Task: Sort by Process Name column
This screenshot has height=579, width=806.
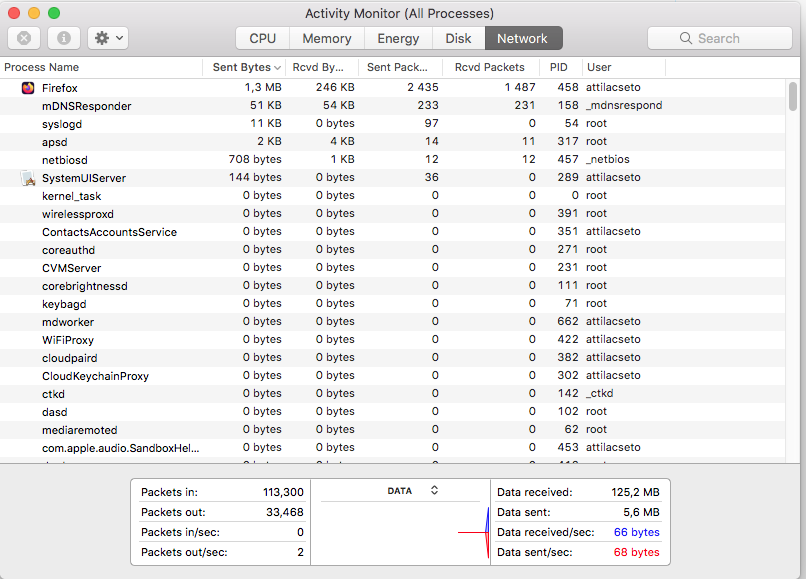Action: (101, 67)
